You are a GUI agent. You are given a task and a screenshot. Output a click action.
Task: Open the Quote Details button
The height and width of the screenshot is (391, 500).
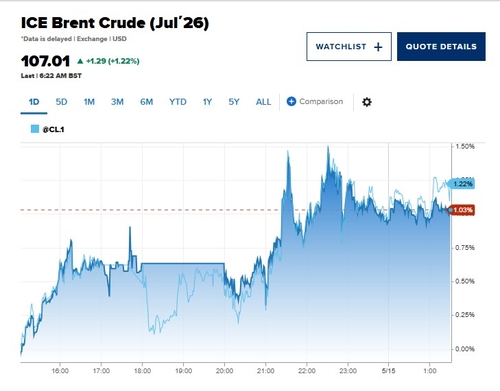tap(441, 47)
